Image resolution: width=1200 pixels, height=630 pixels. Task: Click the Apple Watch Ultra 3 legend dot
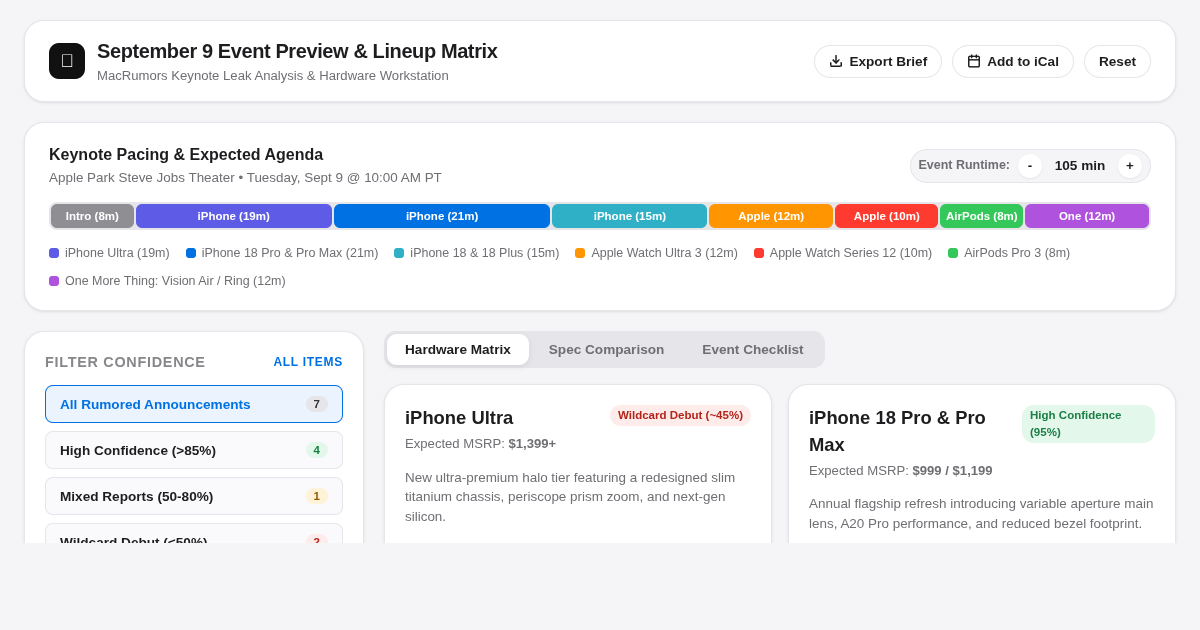point(580,253)
